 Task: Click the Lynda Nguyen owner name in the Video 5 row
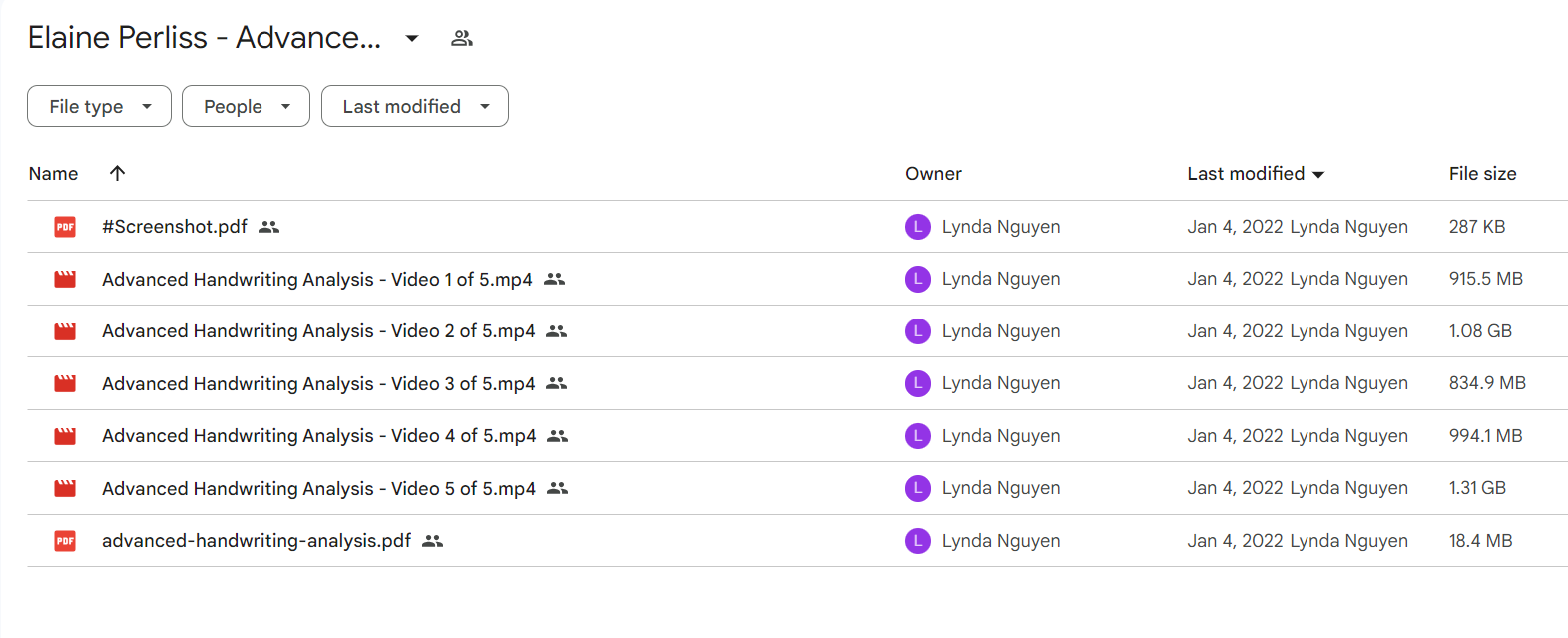pos(1001,488)
